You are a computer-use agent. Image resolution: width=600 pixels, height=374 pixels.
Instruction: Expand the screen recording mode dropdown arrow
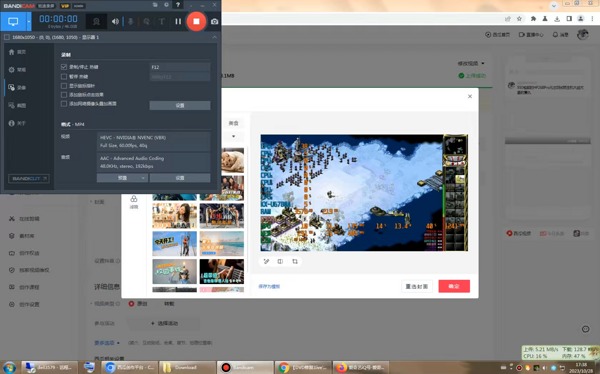click(29, 21)
